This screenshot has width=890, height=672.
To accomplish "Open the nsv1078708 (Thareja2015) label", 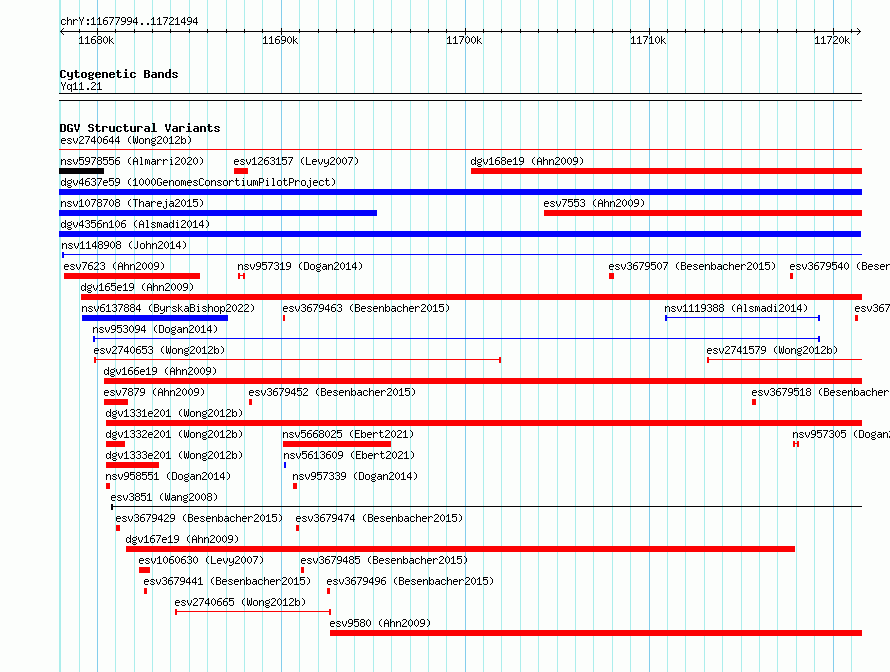I will 132,203.
